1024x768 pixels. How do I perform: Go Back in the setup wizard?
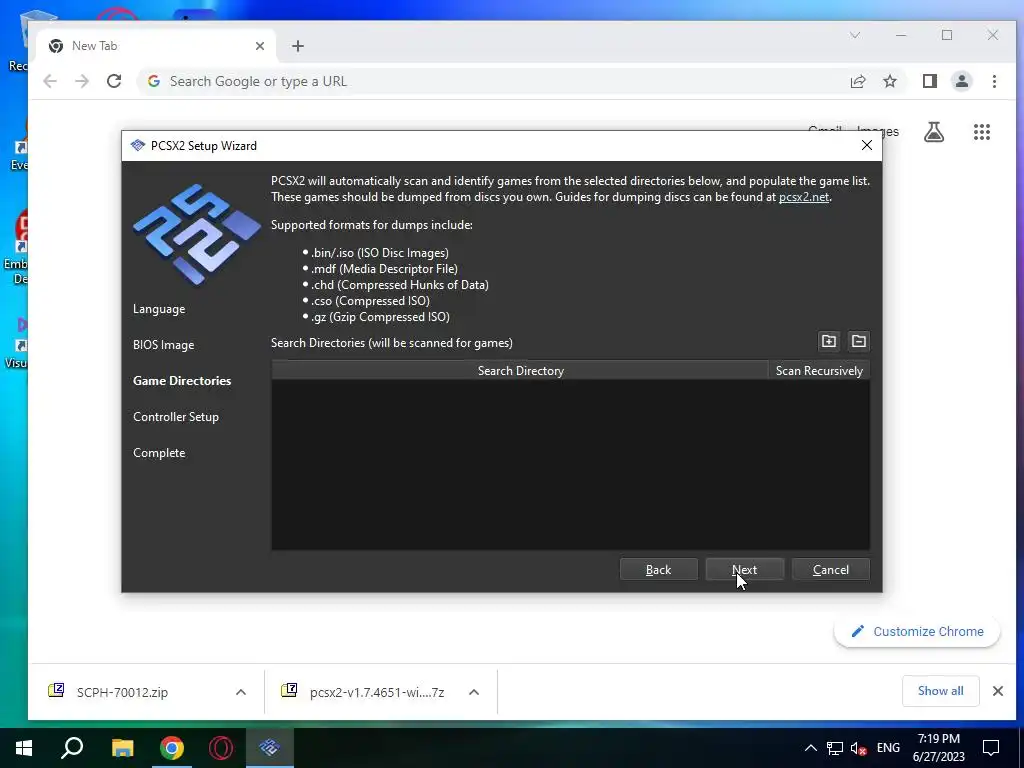tap(658, 569)
